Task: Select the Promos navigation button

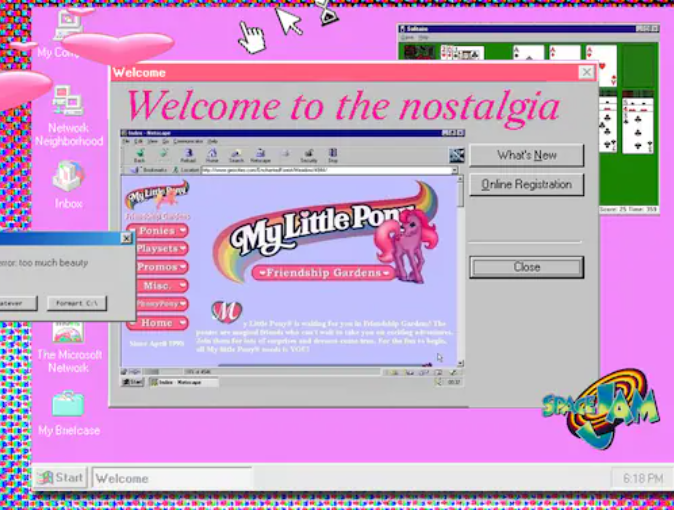Action: 157,267
